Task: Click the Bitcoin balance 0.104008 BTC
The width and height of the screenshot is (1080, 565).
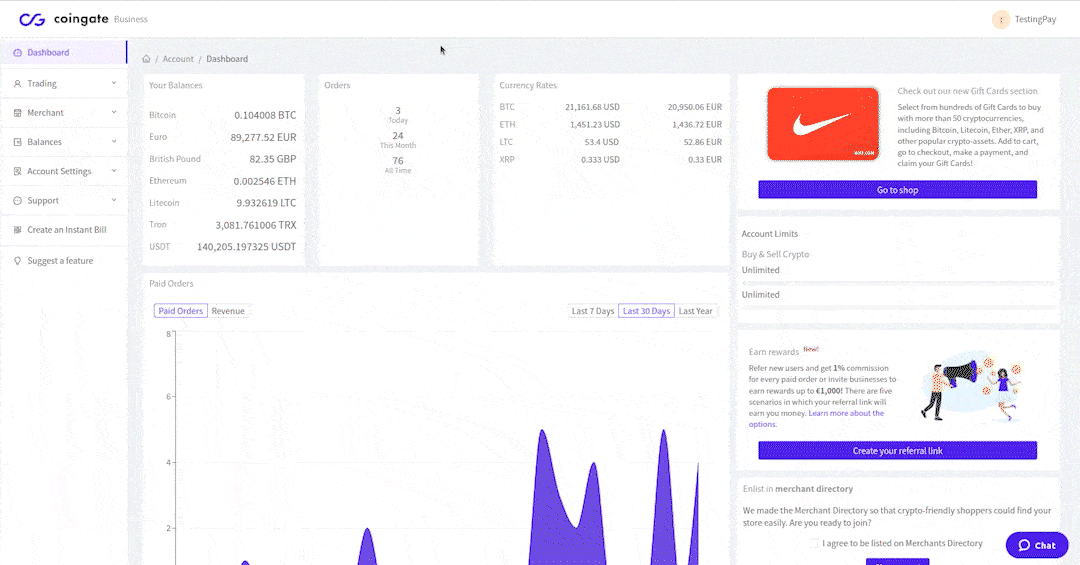Action: [265, 115]
